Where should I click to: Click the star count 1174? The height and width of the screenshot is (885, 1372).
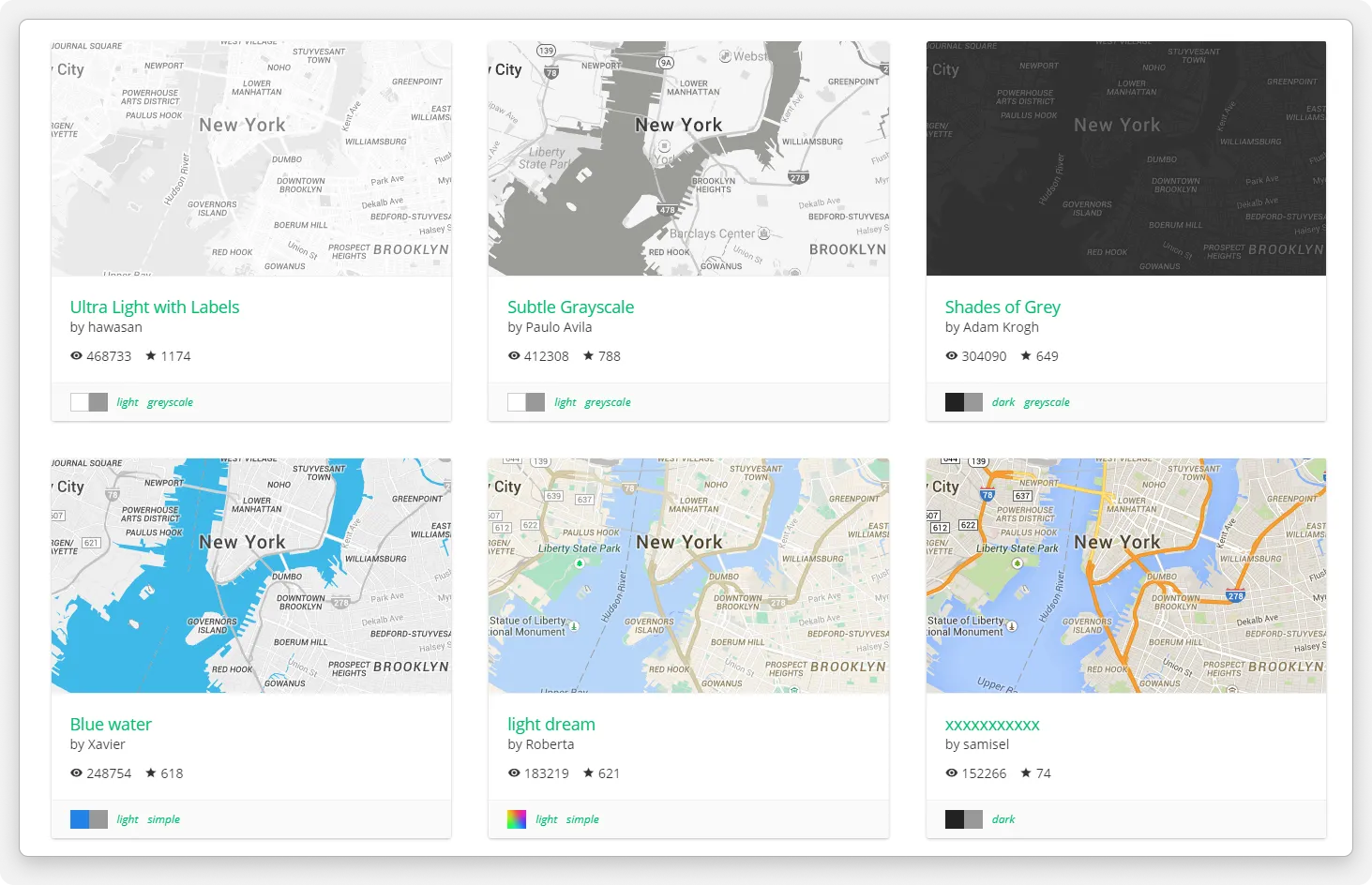[x=175, y=356]
